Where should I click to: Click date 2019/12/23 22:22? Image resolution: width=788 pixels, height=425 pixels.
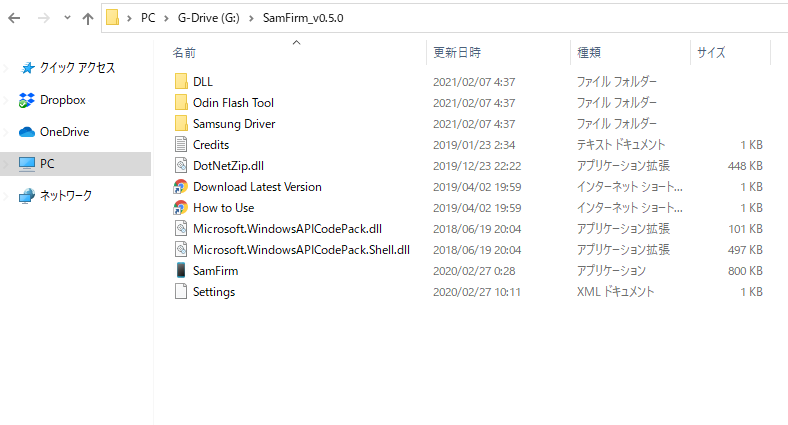476,166
